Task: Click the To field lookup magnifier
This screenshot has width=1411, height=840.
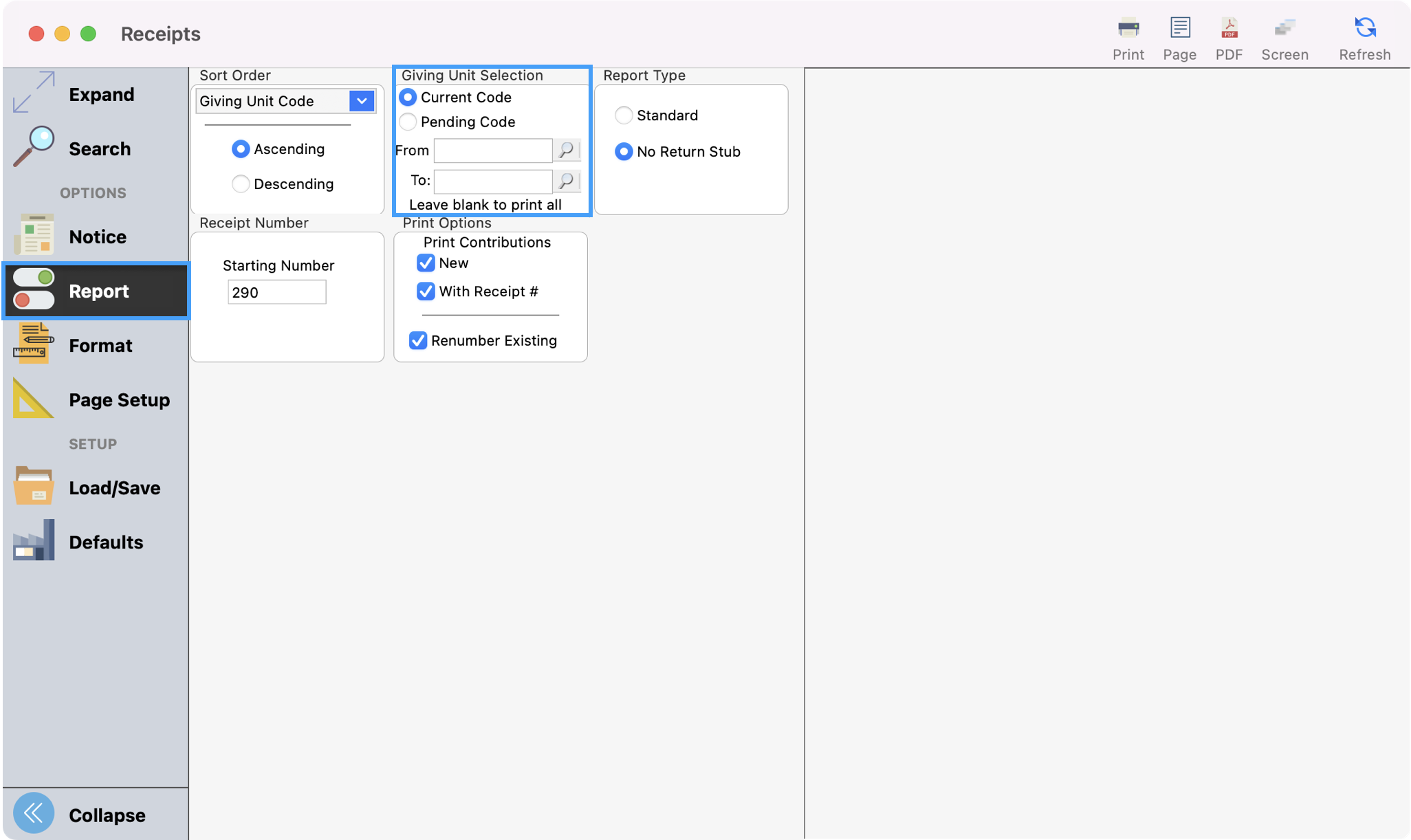Action: click(x=567, y=181)
